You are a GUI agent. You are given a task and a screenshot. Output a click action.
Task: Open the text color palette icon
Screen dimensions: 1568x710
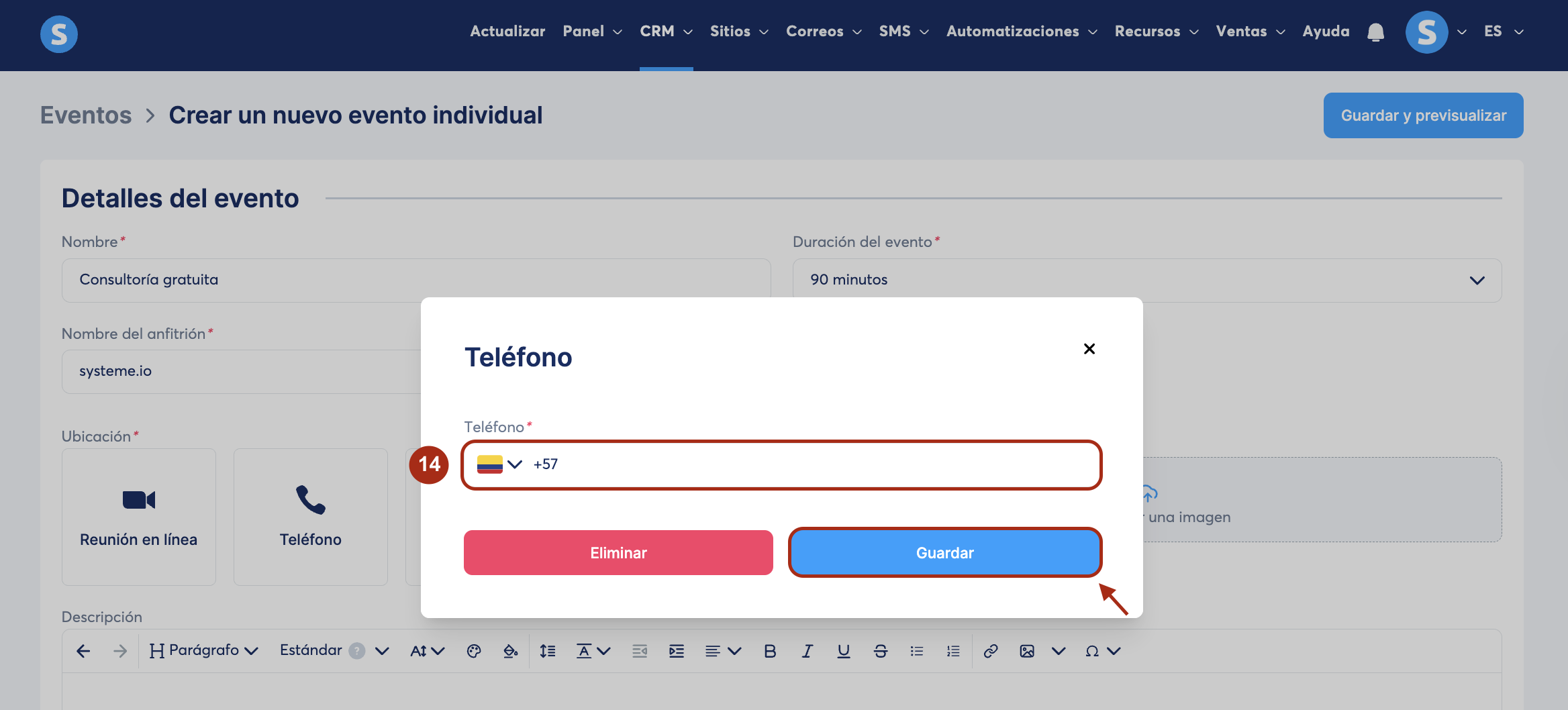point(474,651)
